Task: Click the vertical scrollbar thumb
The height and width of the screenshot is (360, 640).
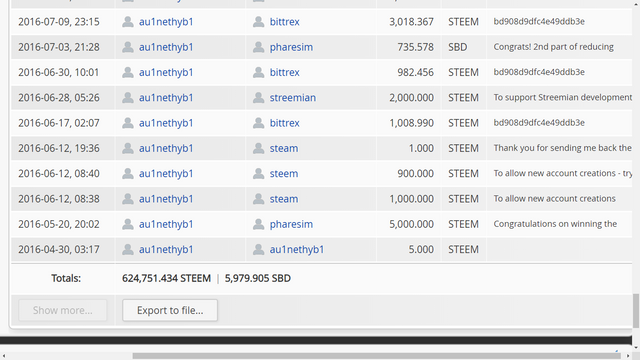Action: [x=636, y=311]
